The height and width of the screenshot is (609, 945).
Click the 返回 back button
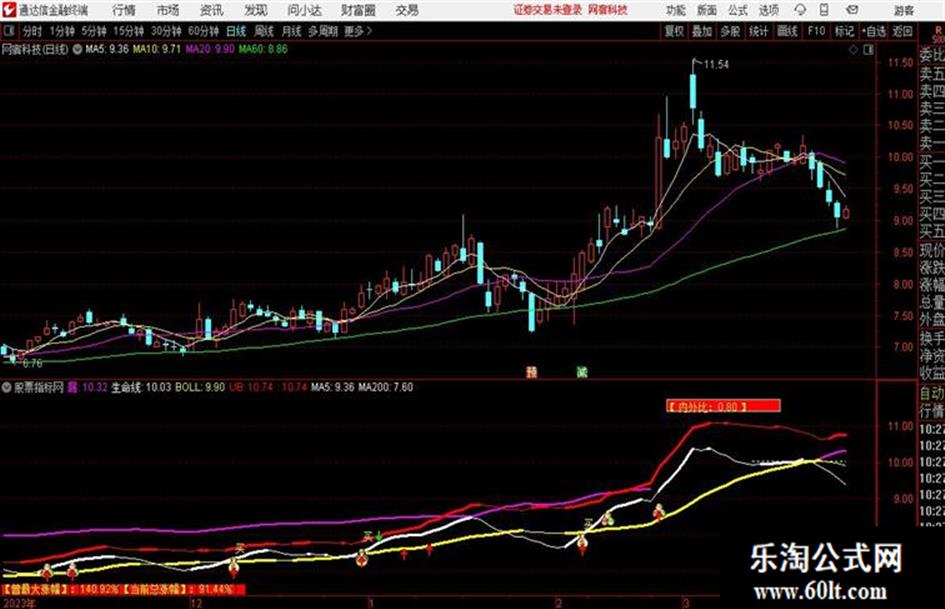(902, 31)
